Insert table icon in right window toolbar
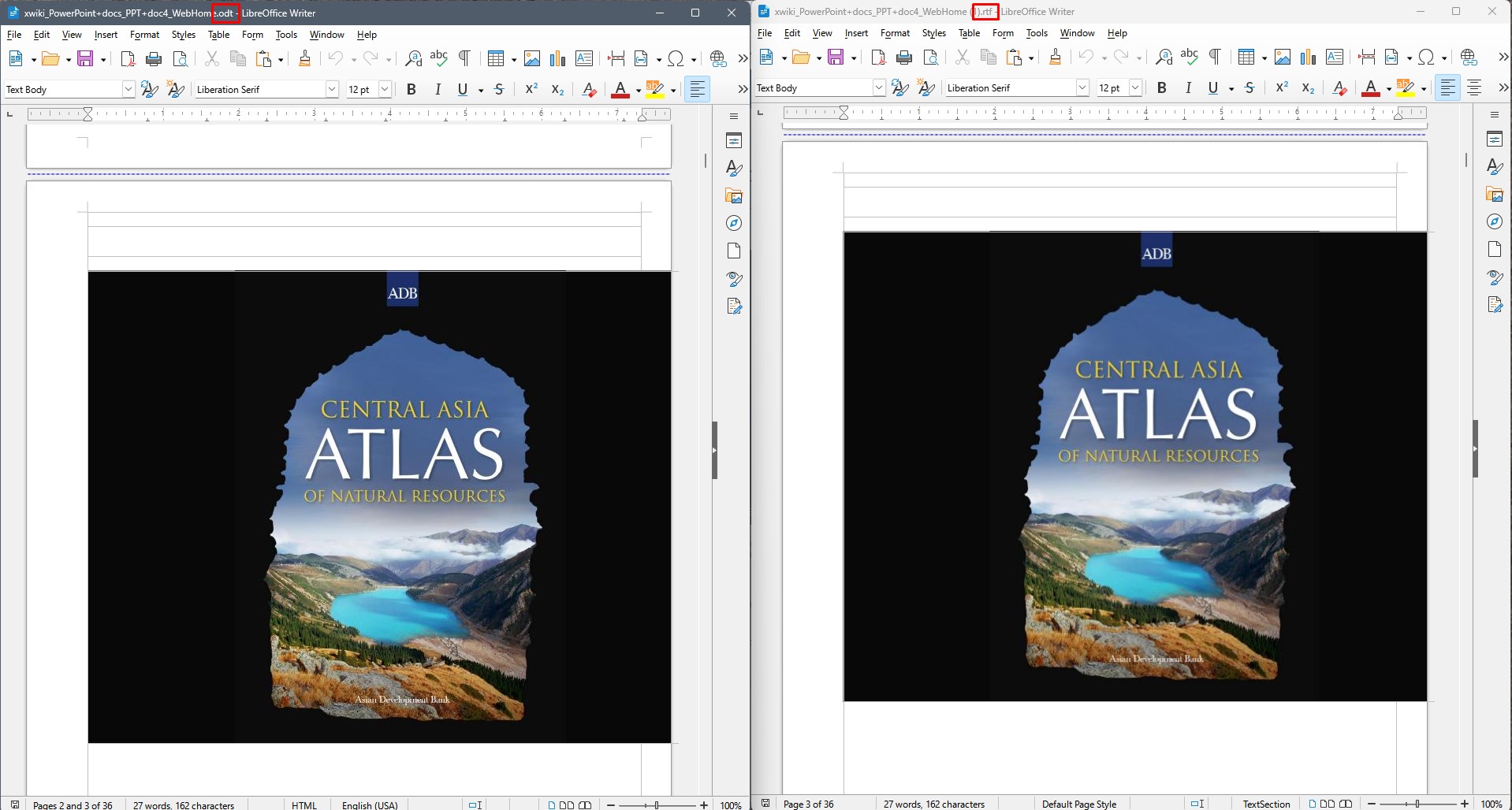Screen dimensions: 1512x810 point(1246,57)
